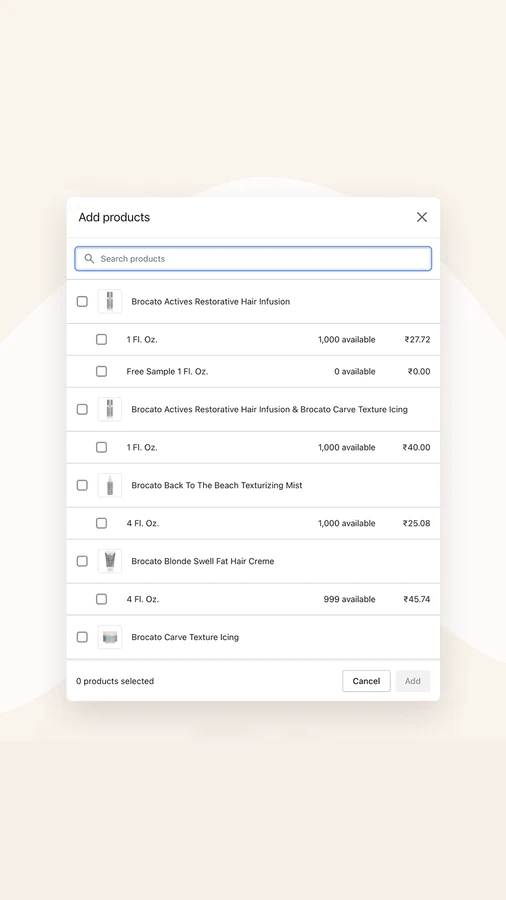Viewport: 506px width, 900px height.
Task: Select Back To The Beach Texturizing Mist checkbox
Action: pos(82,485)
